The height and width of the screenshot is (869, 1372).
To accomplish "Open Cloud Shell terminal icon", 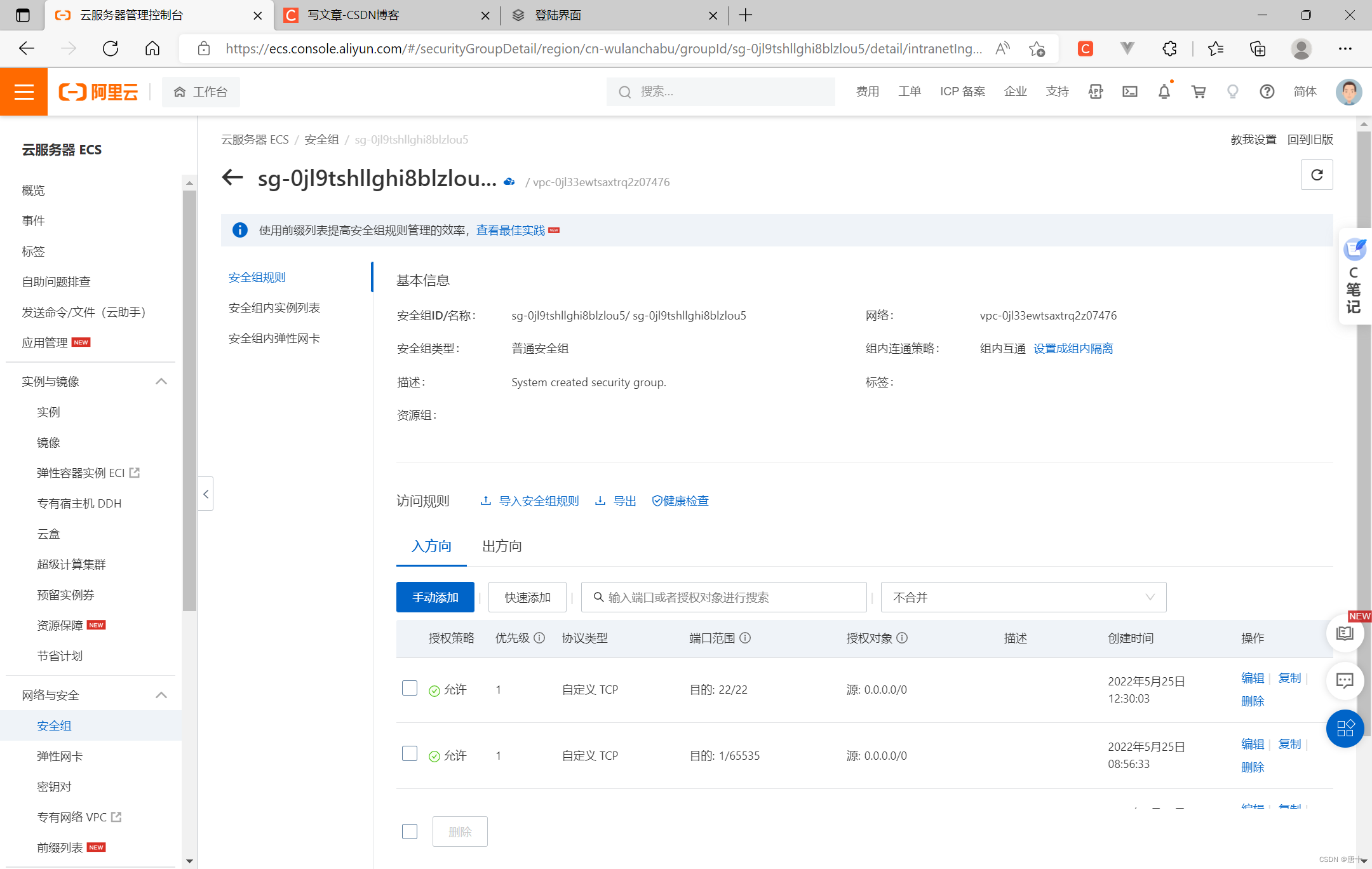I will pos(1129,91).
